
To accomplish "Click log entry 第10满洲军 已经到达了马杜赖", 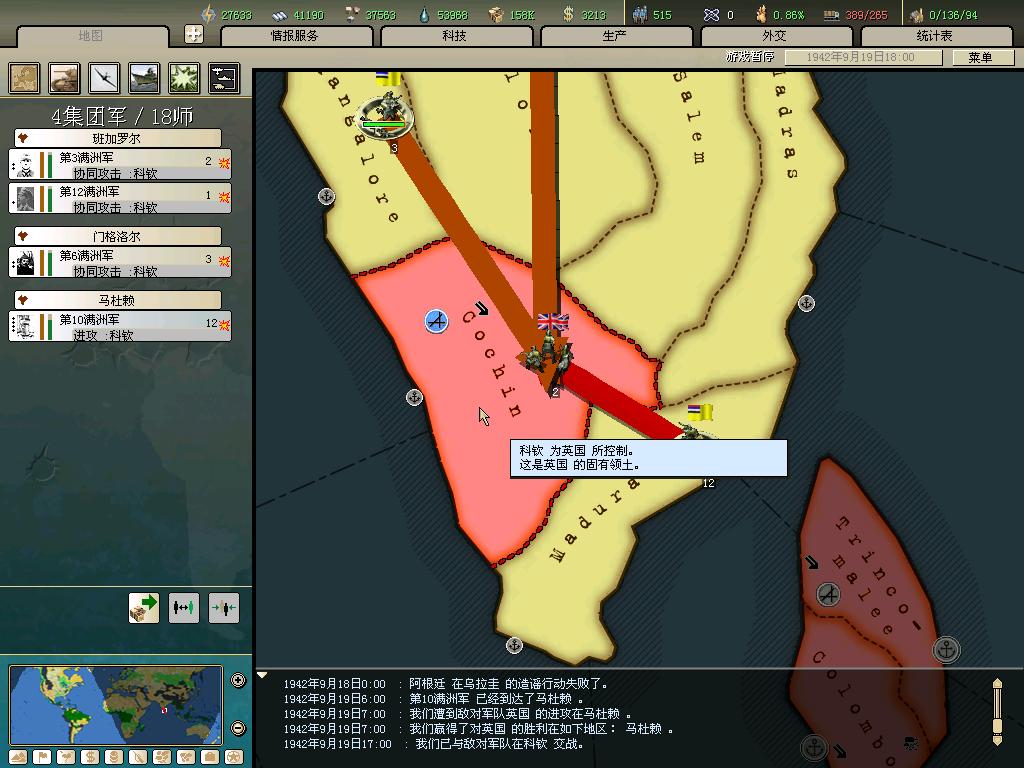I will 433,699.
